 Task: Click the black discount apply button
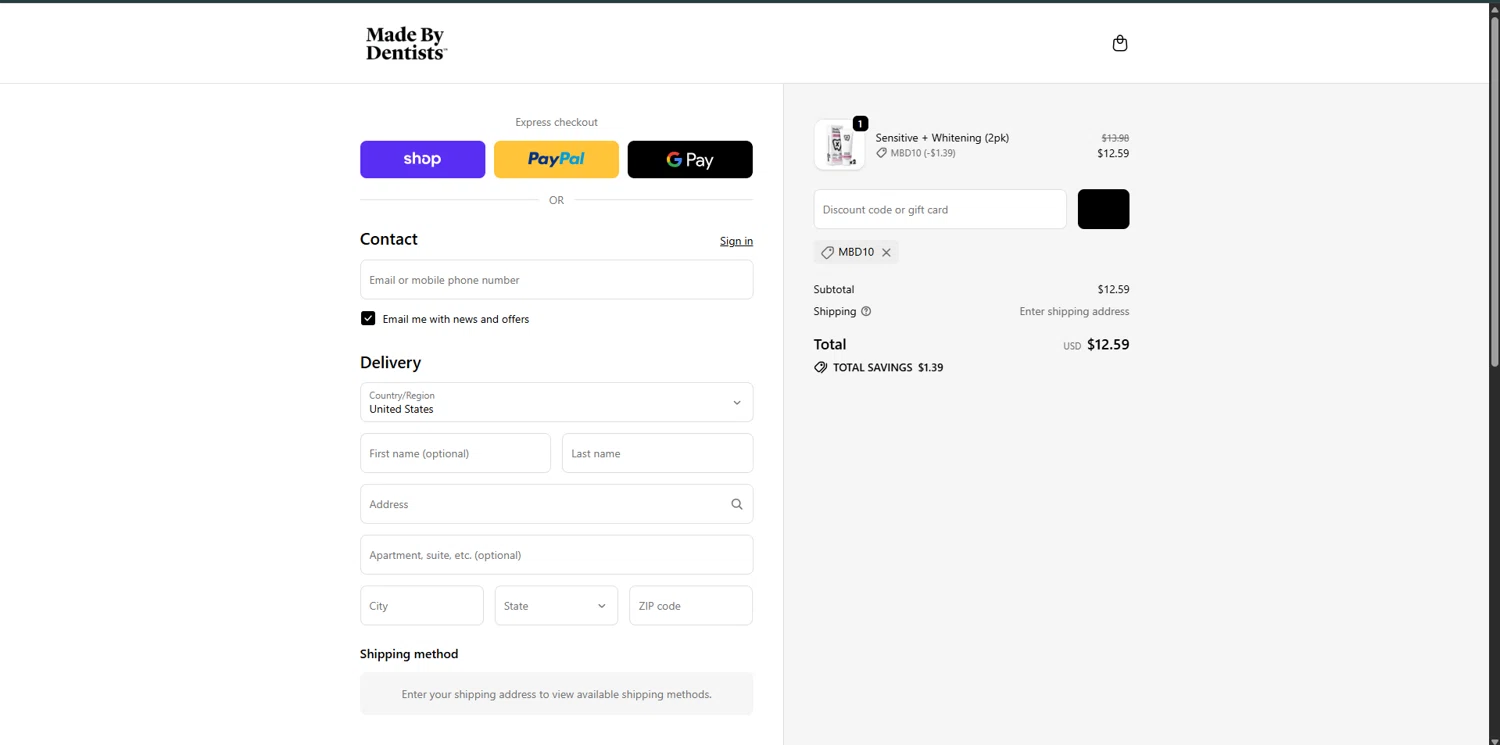tap(1103, 209)
